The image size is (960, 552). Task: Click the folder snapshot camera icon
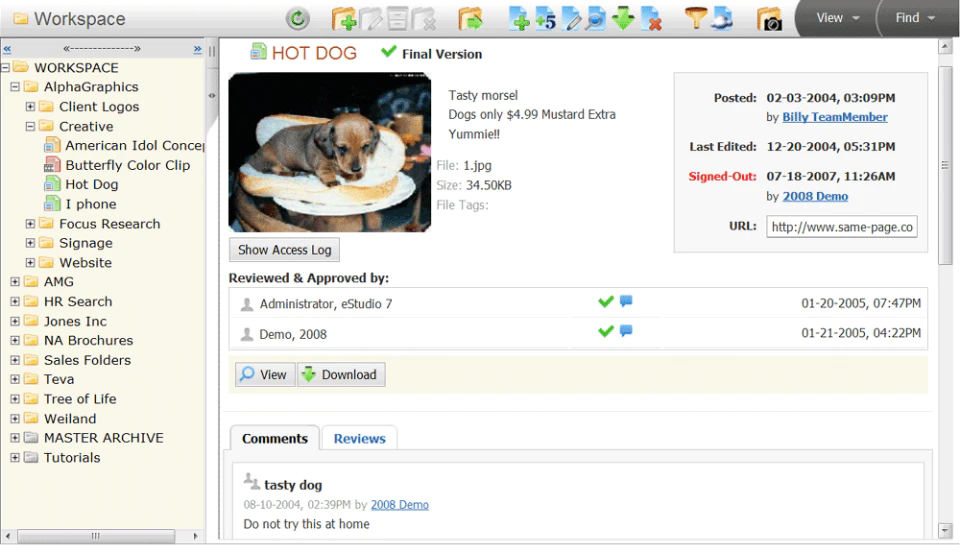pyautogui.click(x=769, y=19)
